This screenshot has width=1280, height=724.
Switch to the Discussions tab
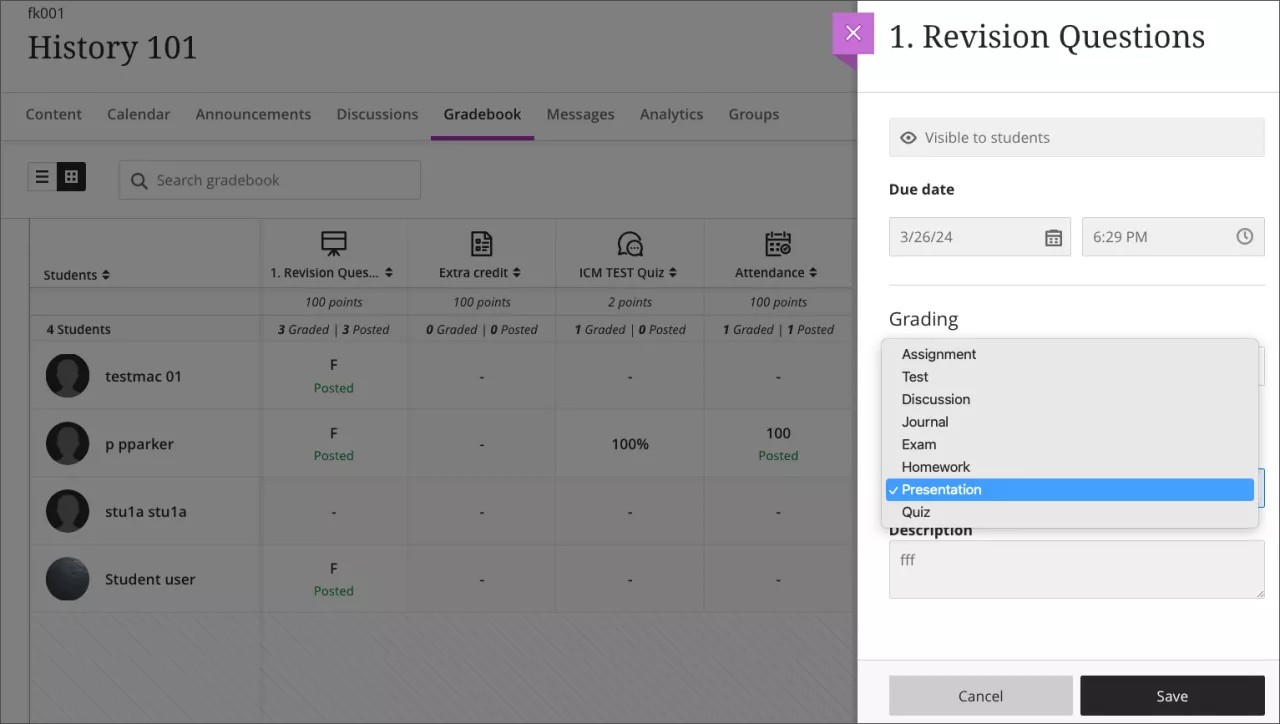point(377,114)
